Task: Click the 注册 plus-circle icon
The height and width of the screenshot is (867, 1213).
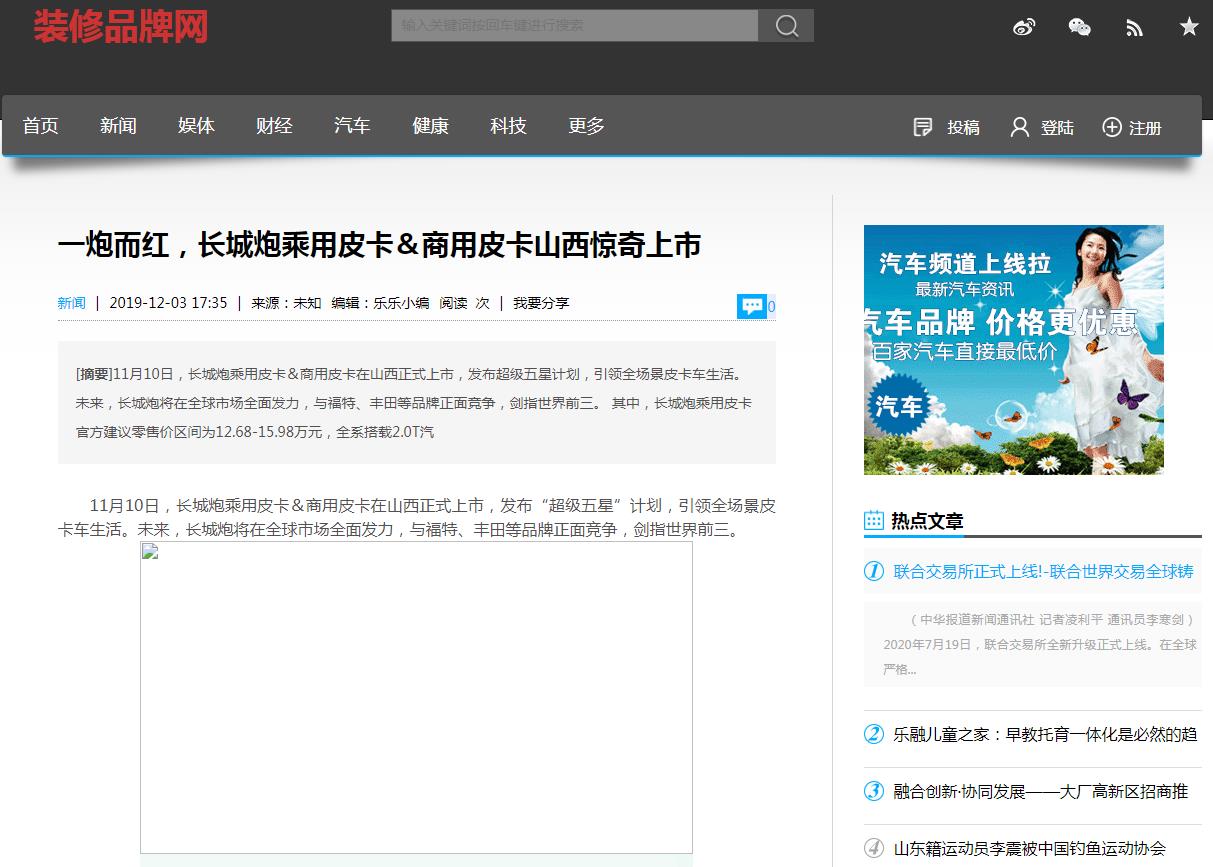Action: (x=1112, y=127)
